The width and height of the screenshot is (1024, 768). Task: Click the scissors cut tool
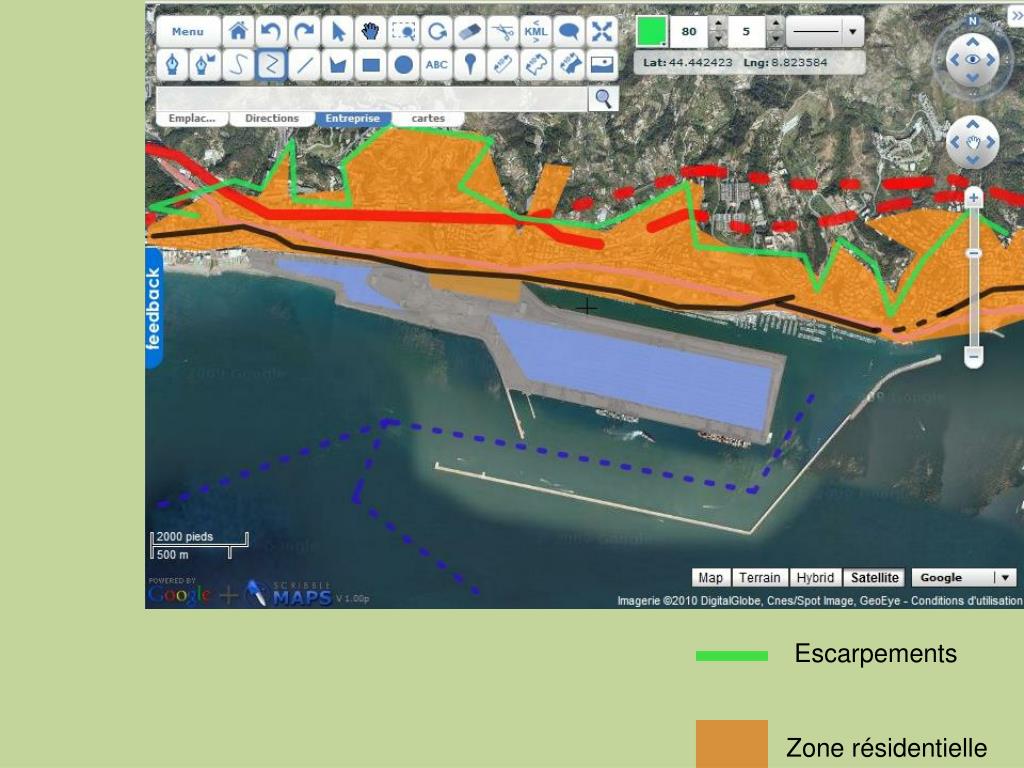502,31
